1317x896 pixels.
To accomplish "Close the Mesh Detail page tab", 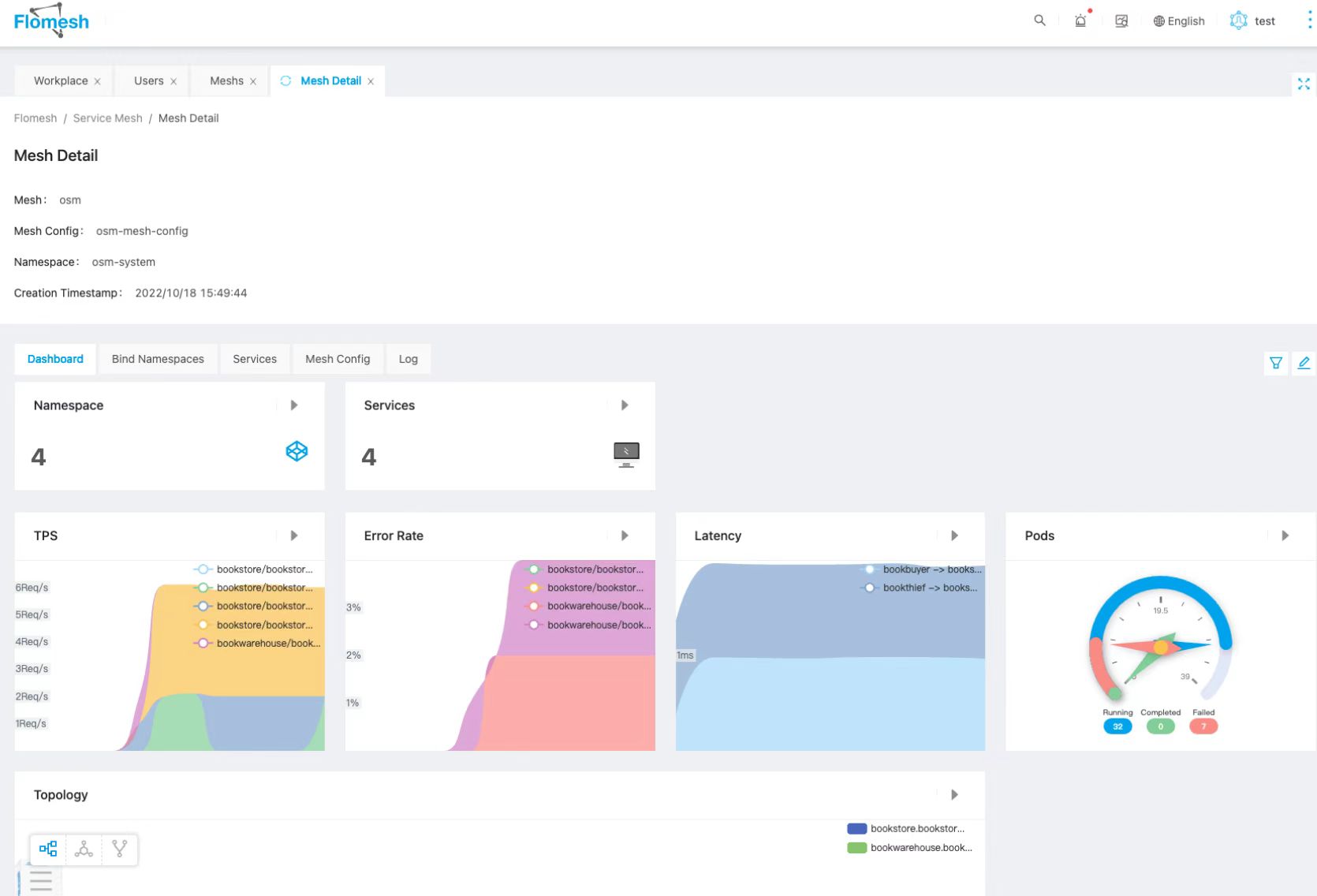I will pyautogui.click(x=371, y=81).
